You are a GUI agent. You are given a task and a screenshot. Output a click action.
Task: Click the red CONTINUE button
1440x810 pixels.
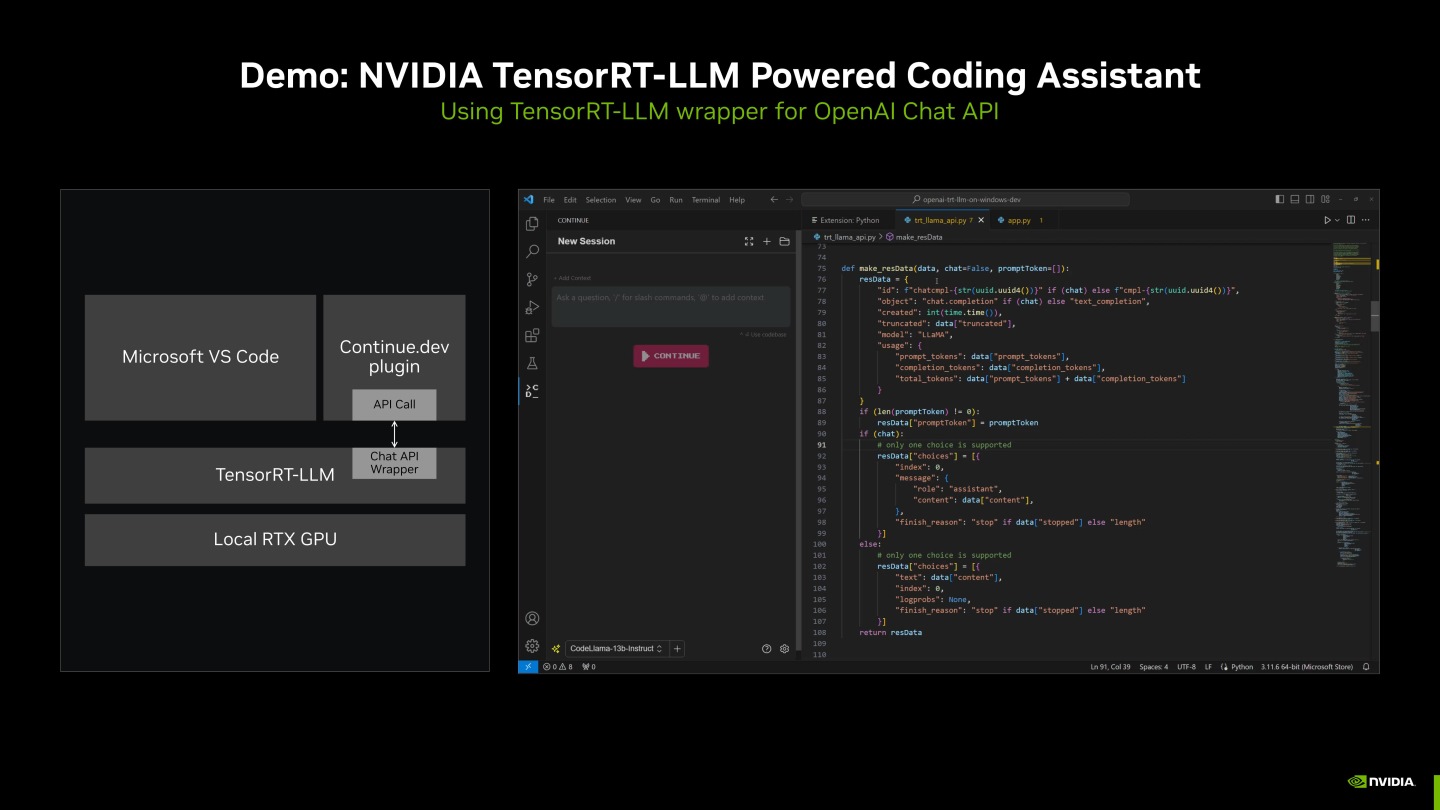click(x=671, y=356)
